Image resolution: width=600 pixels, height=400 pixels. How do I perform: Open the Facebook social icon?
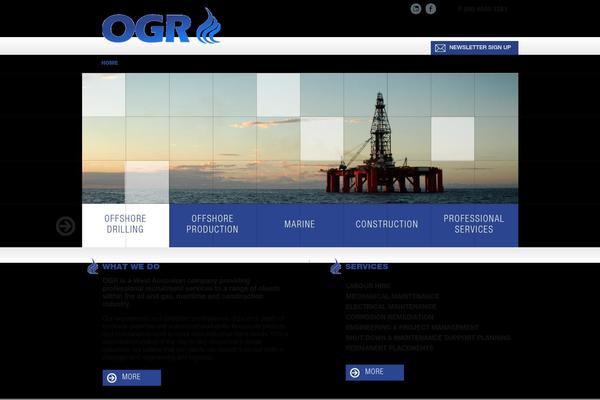point(430,9)
